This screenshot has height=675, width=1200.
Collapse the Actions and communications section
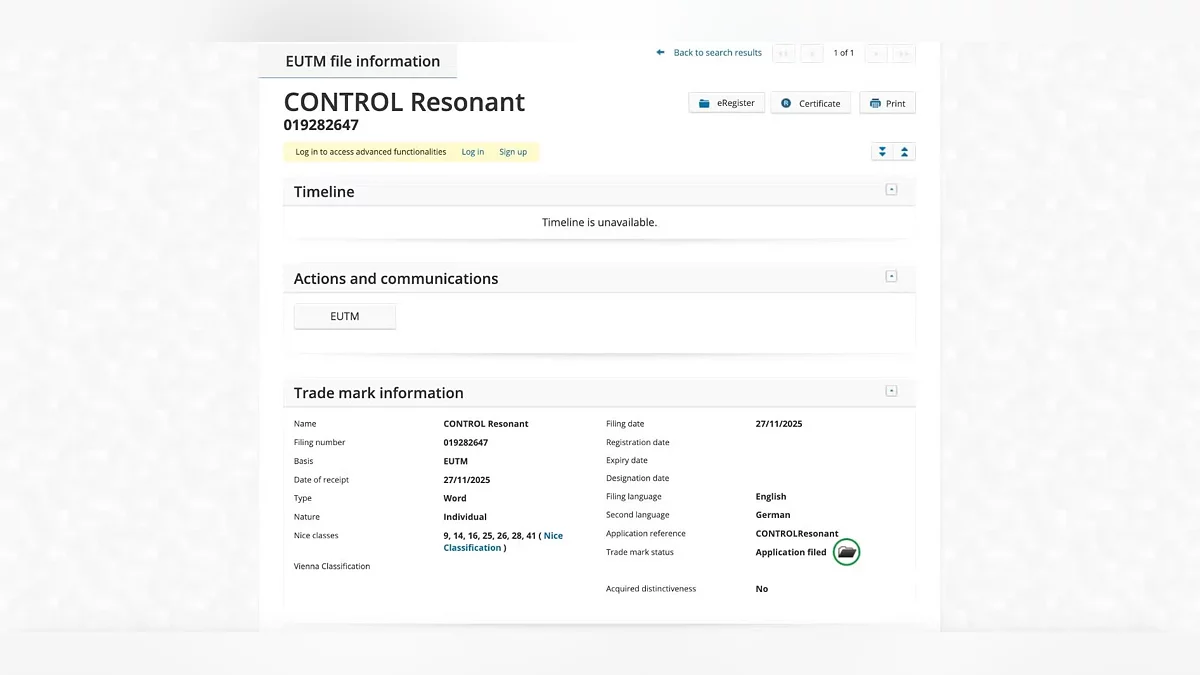pos(891,277)
